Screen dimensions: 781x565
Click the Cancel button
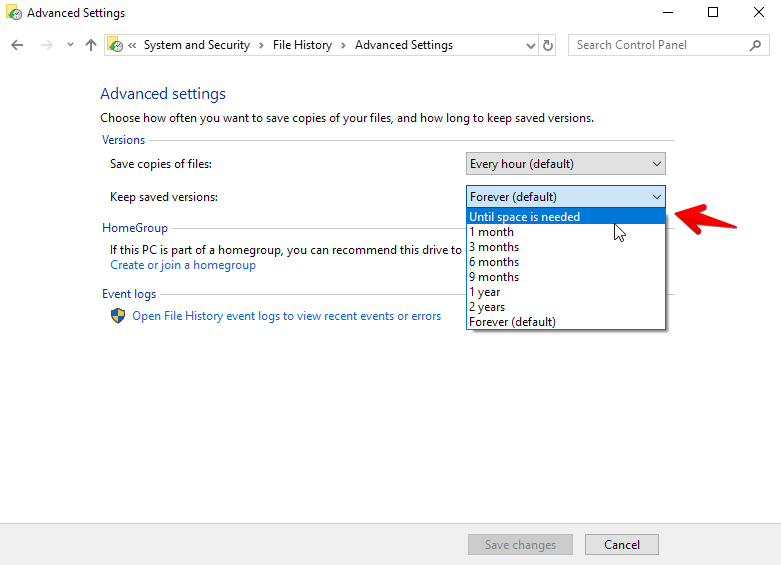(622, 545)
